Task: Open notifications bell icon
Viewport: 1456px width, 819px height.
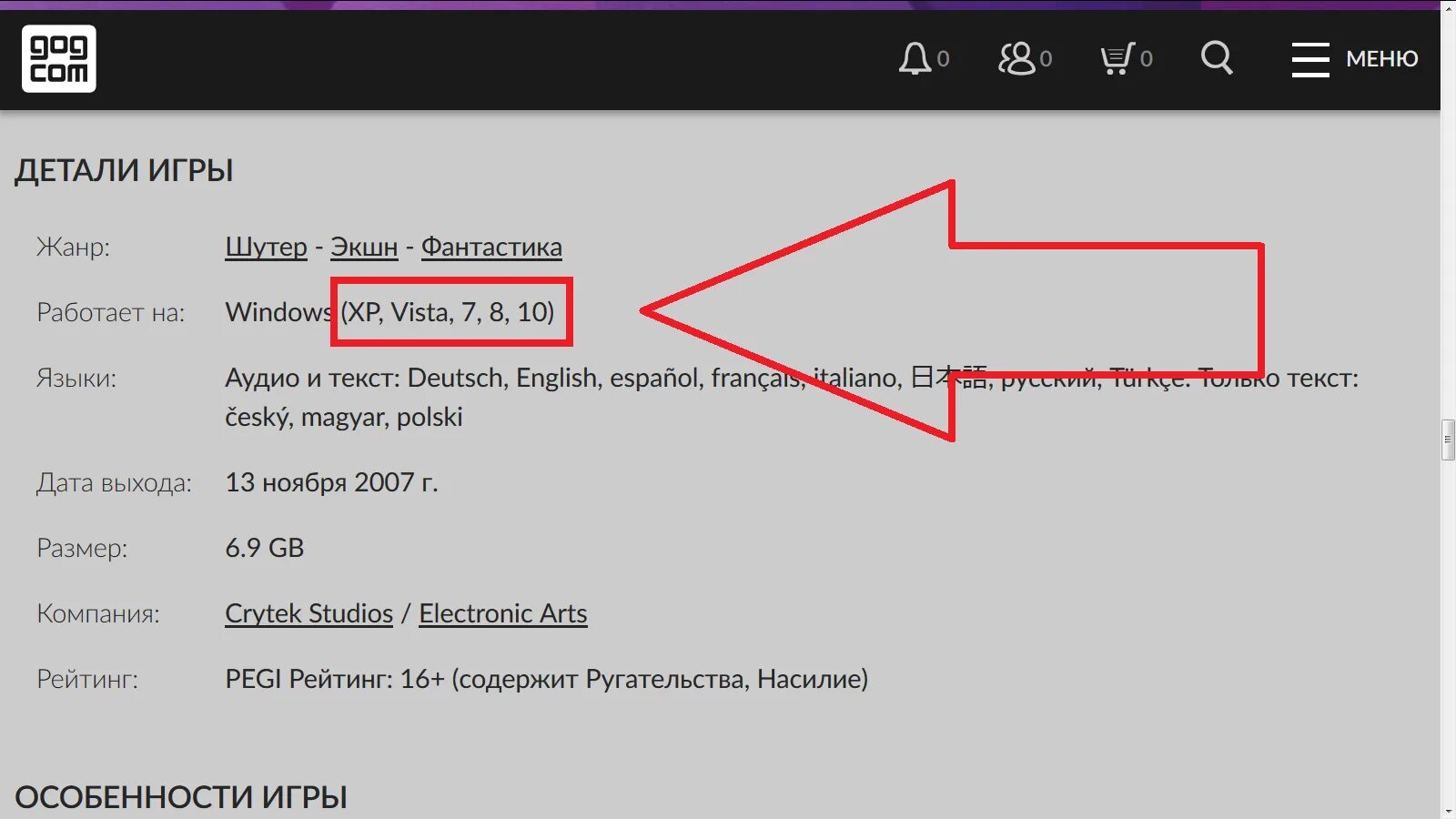Action: point(915,59)
